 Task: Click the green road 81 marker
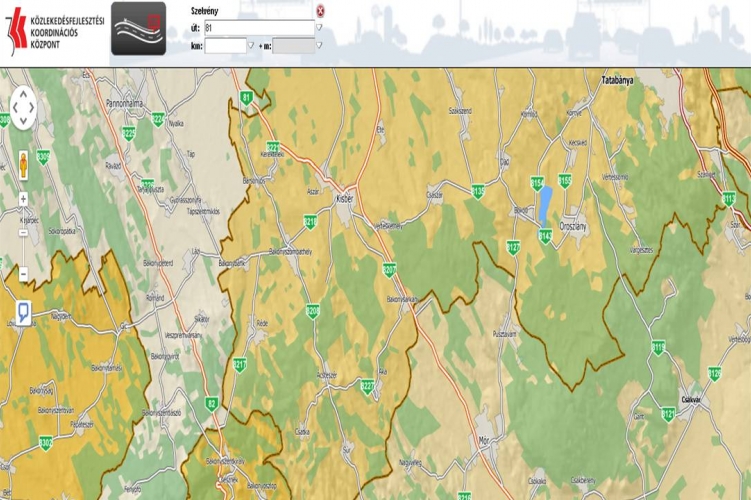246,98
